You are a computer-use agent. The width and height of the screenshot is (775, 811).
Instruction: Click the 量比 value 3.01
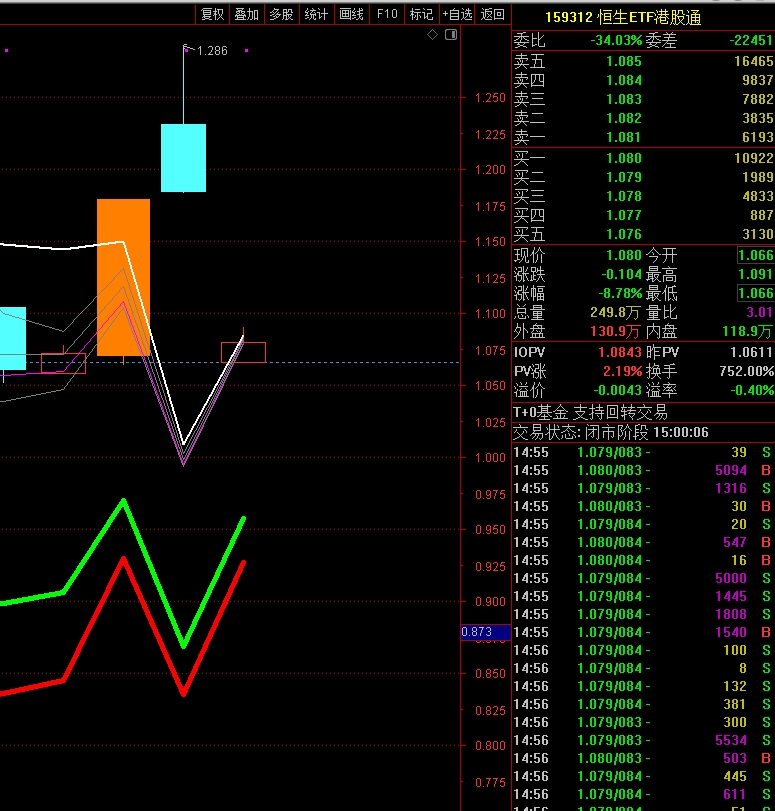pyautogui.click(x=759, y=312)
